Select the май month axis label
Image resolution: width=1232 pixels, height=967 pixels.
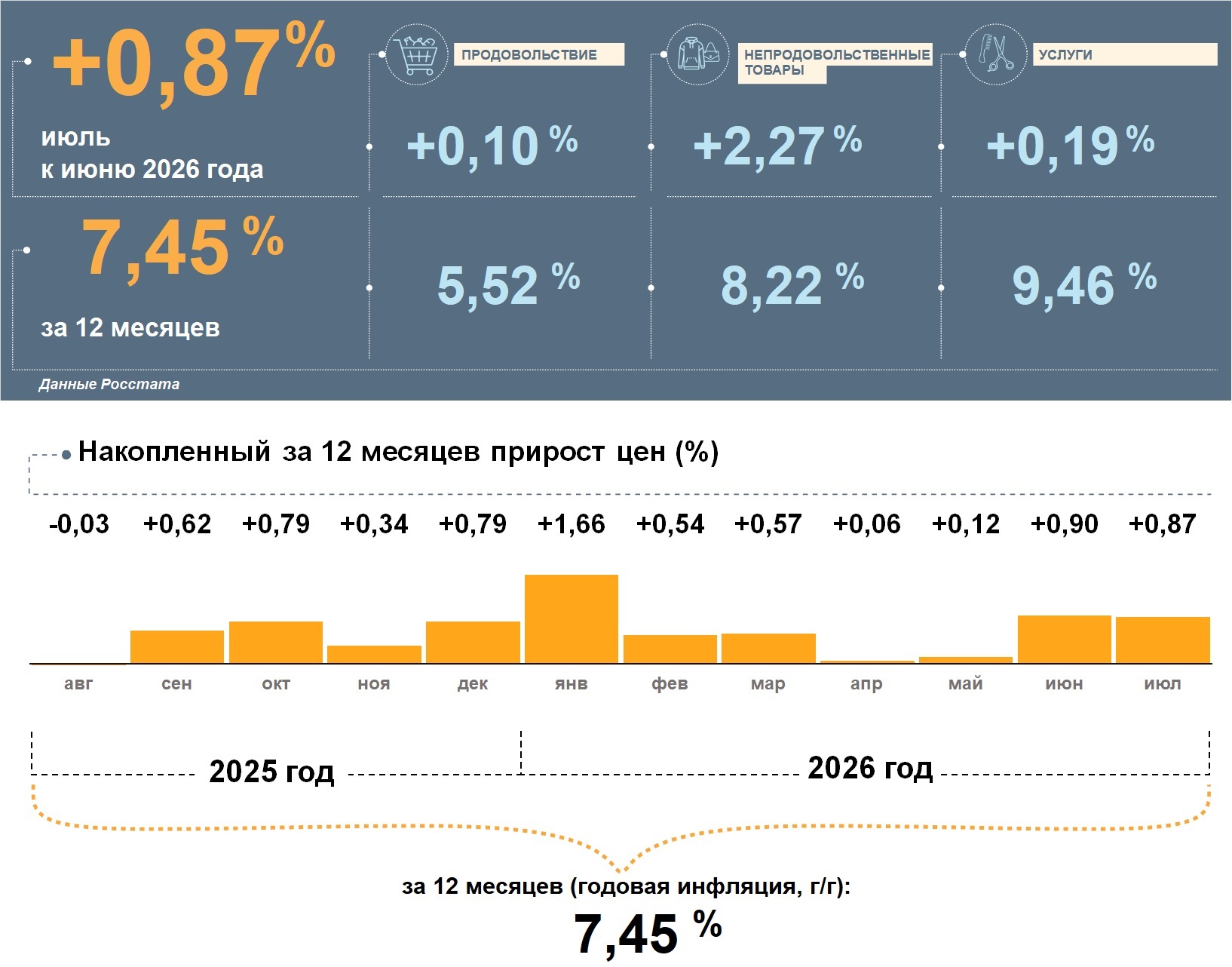[x=966, y=683]
